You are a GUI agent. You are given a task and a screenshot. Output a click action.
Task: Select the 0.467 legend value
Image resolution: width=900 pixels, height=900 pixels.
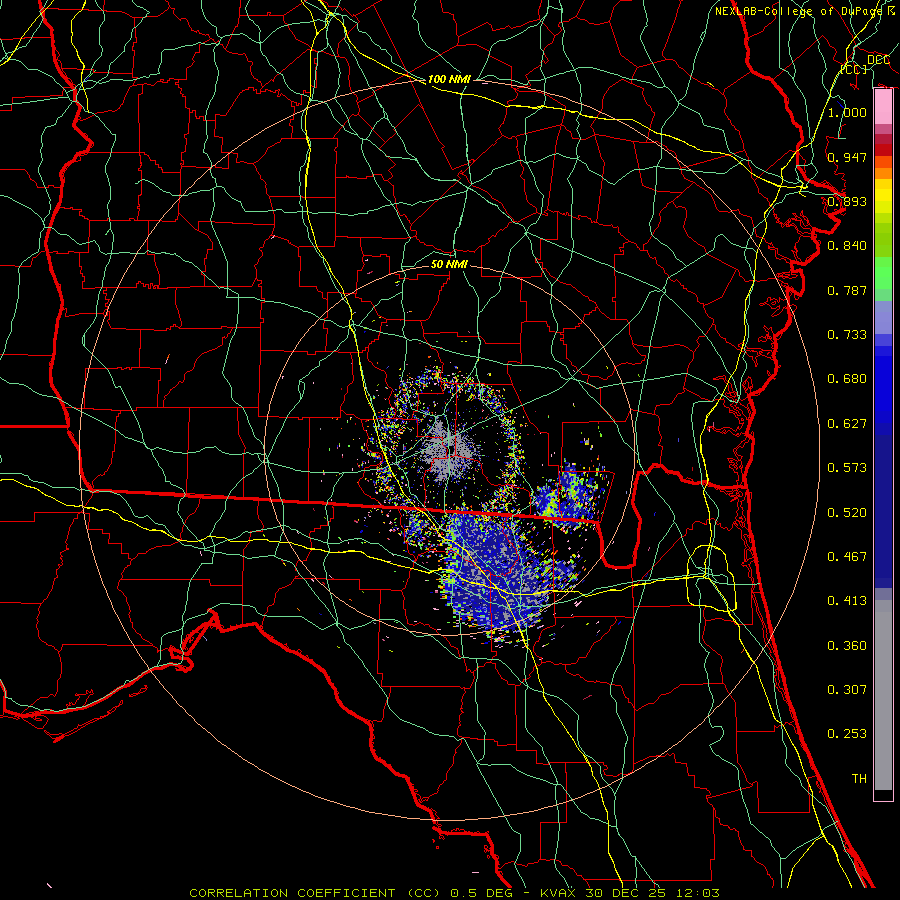coord(847,557)
